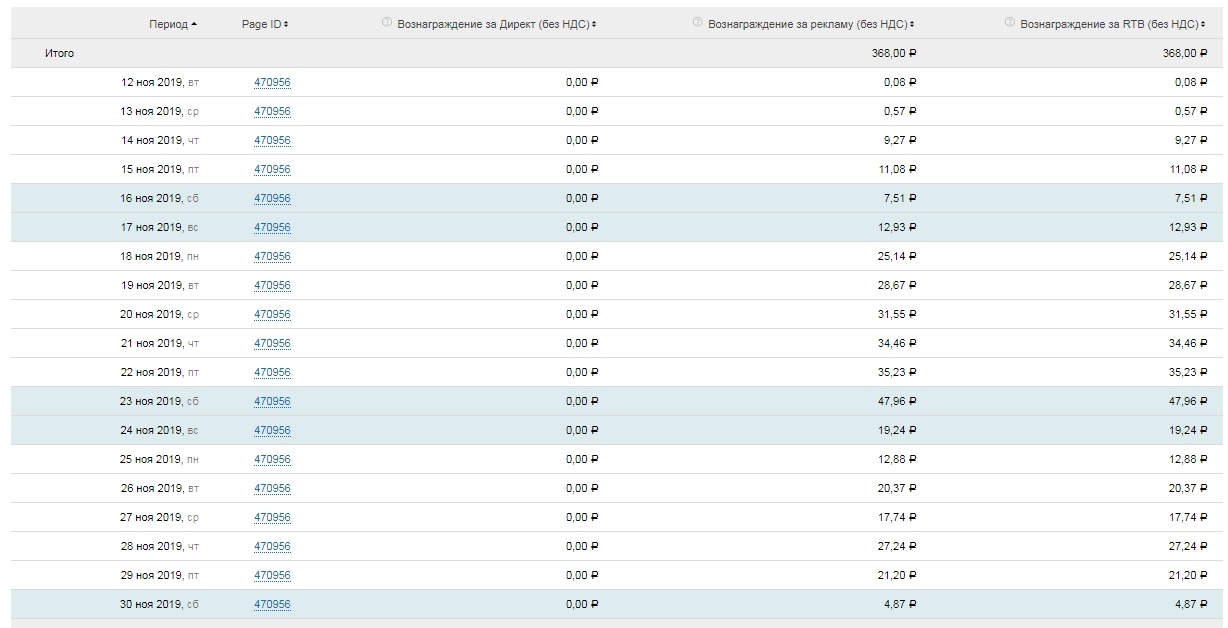Open help icon for Вознаграждение за RTB column
This screenshot has width=1228, height=628.
pos(1010,22)
